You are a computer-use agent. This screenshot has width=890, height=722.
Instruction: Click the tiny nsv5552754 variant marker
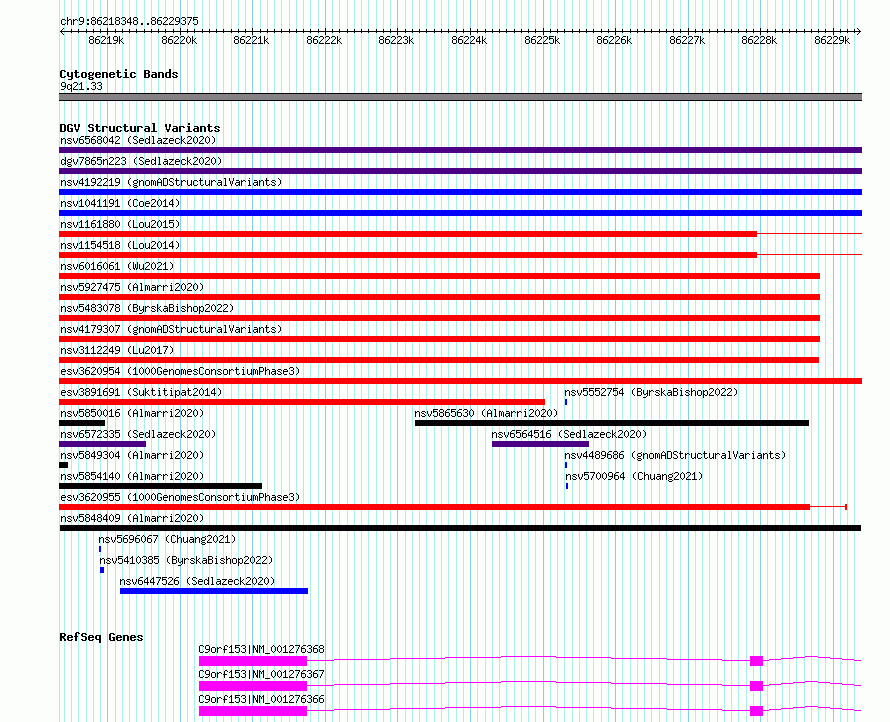click(x=566, y=402)
